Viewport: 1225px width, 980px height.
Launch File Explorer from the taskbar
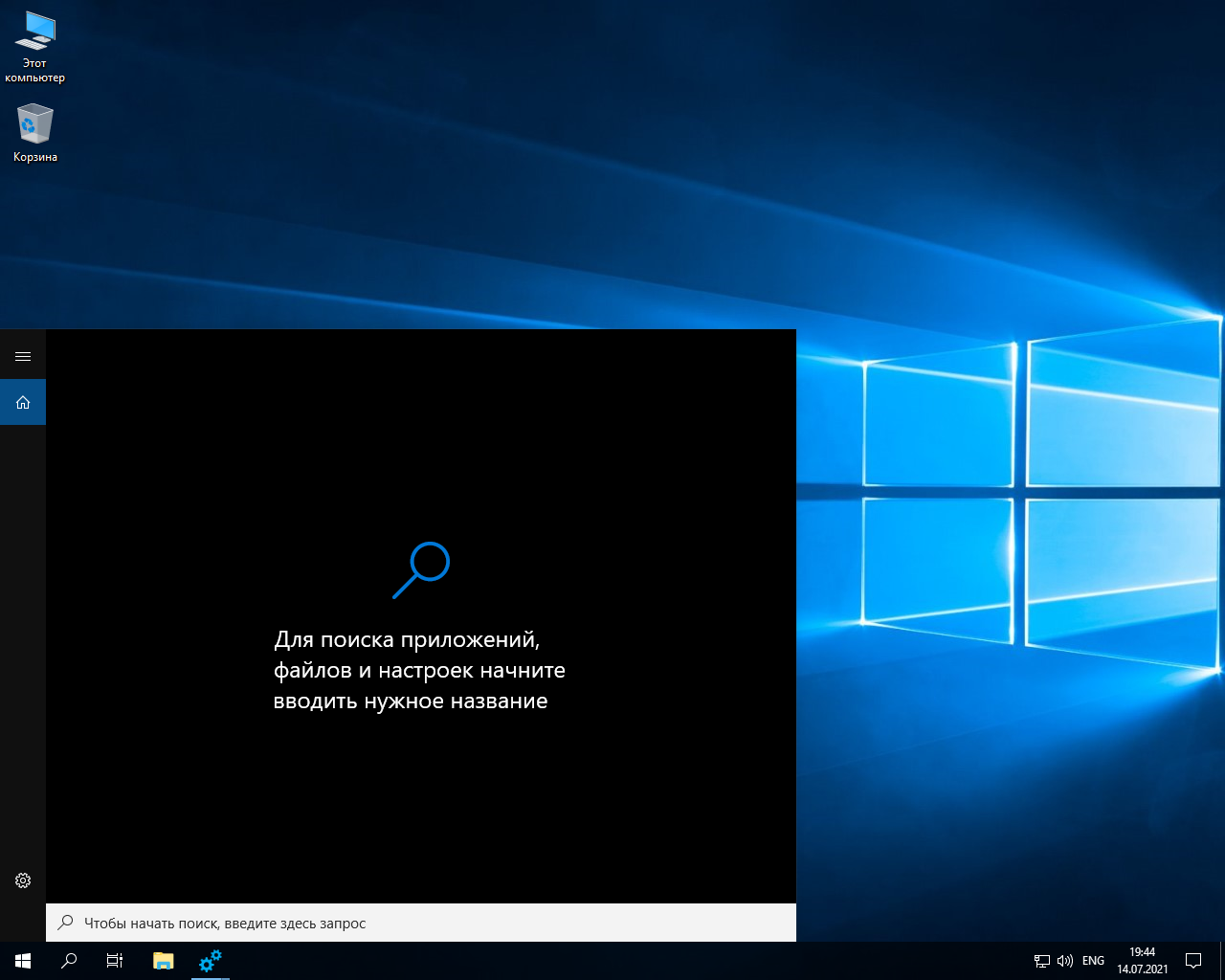pos(164,961)
